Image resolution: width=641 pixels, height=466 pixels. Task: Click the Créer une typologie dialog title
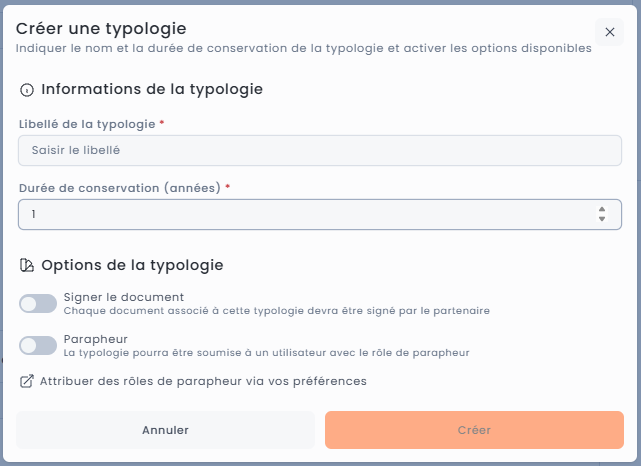pyautogui.click(x=101, y=29)
